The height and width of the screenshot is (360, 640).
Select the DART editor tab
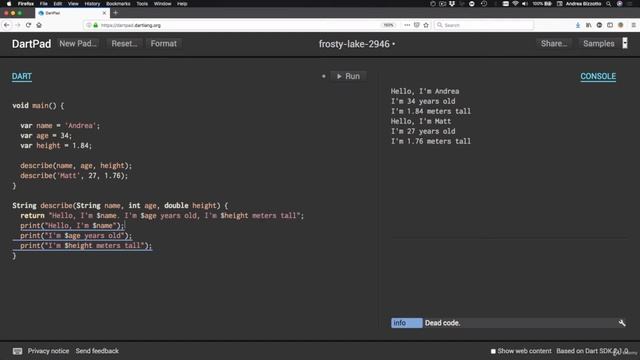22,76
